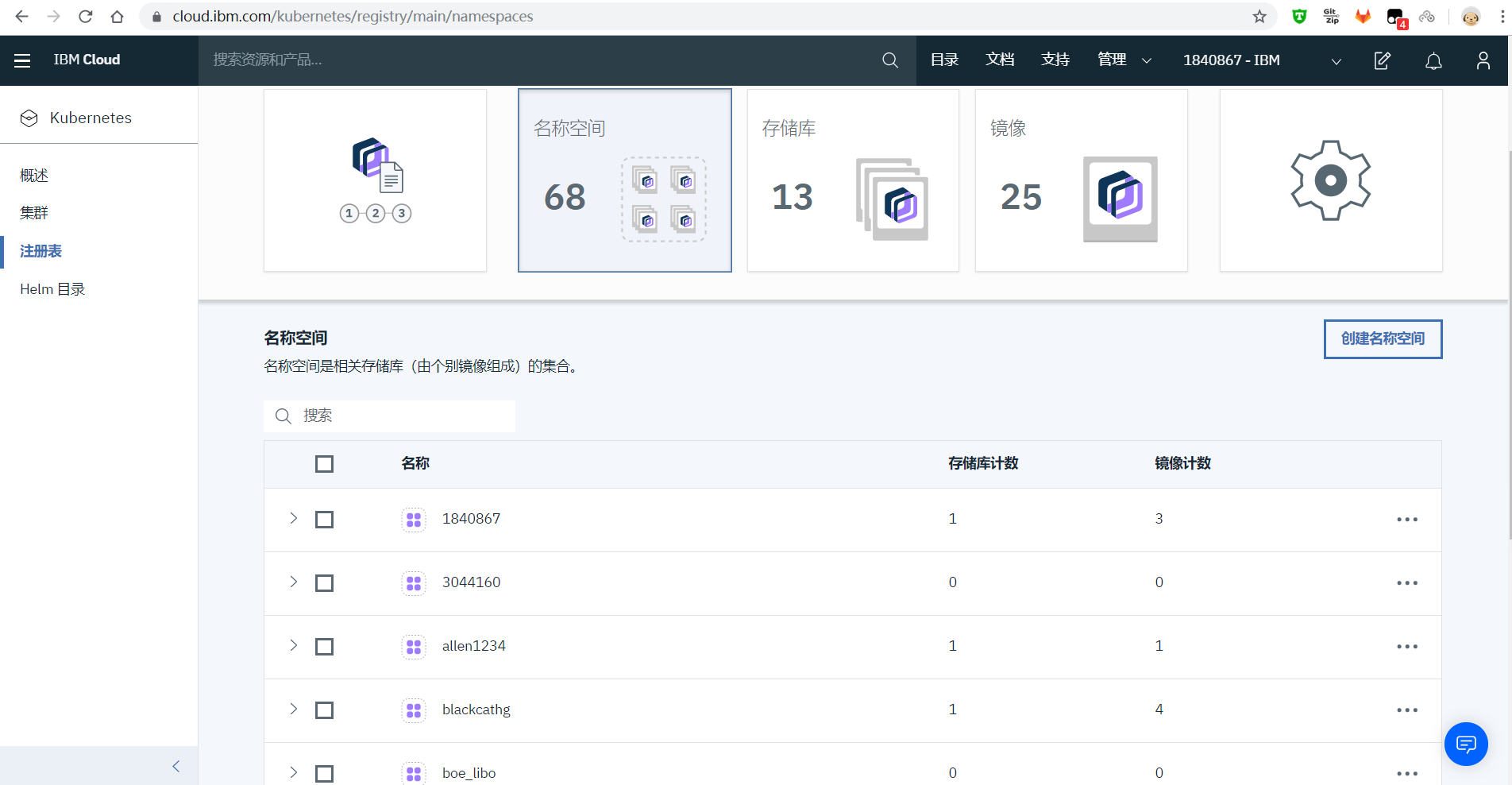Click the namespace icon for 1840867
Viewport: 1512px width, 785px height.
click(414, 520)
